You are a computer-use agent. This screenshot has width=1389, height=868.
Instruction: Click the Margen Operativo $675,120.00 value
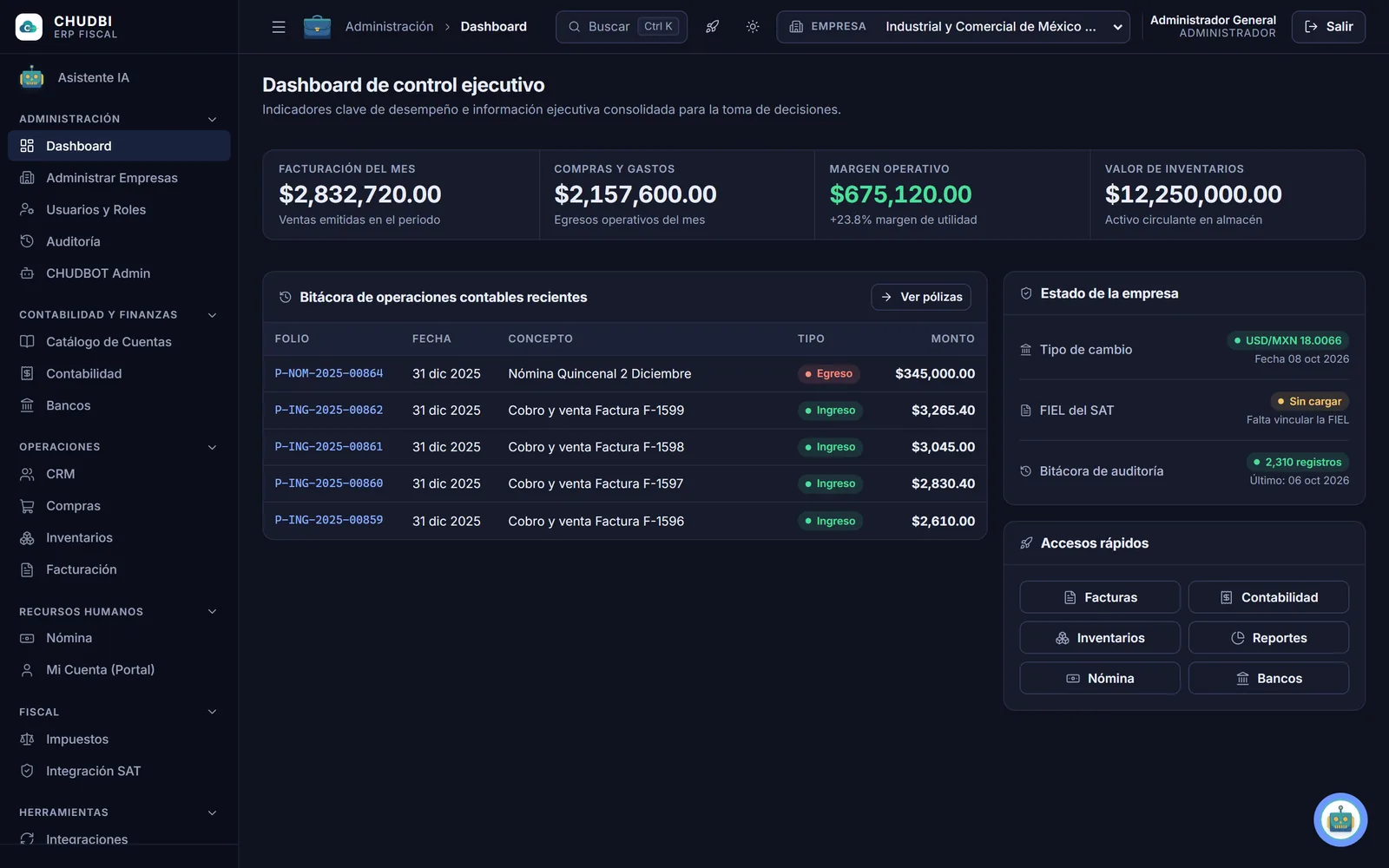900,194
